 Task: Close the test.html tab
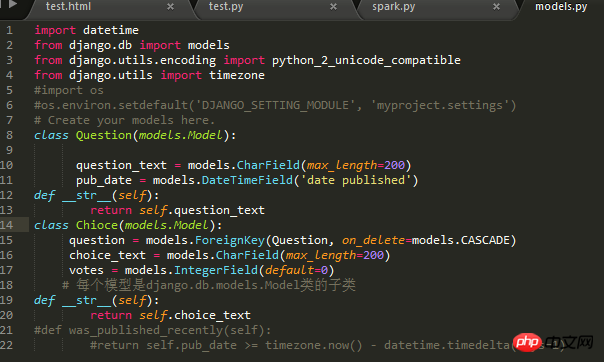[x=170, y=7]
